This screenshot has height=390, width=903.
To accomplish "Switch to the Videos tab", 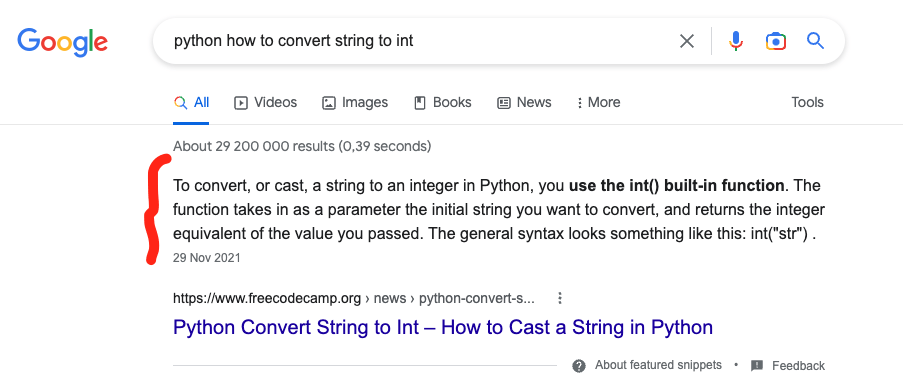I will [265, 103].
